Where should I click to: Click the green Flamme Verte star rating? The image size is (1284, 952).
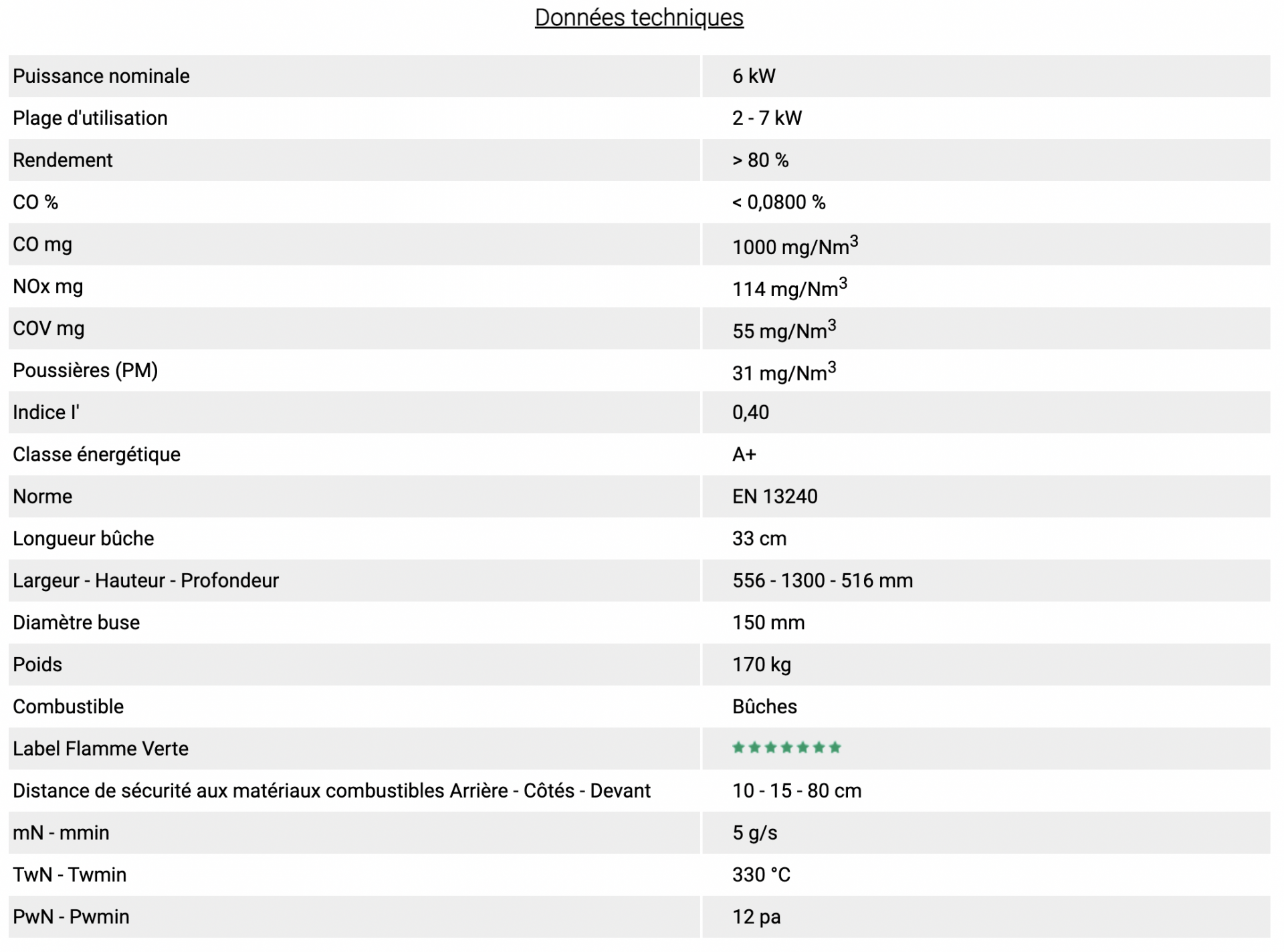[x=786, y=748]
